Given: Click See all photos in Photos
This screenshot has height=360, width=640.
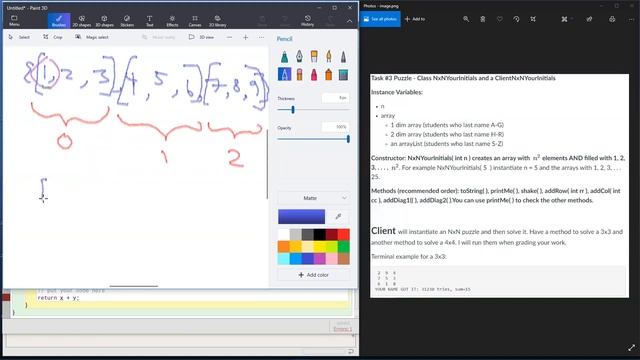Looking at the screenshot, I should [380, 19].
